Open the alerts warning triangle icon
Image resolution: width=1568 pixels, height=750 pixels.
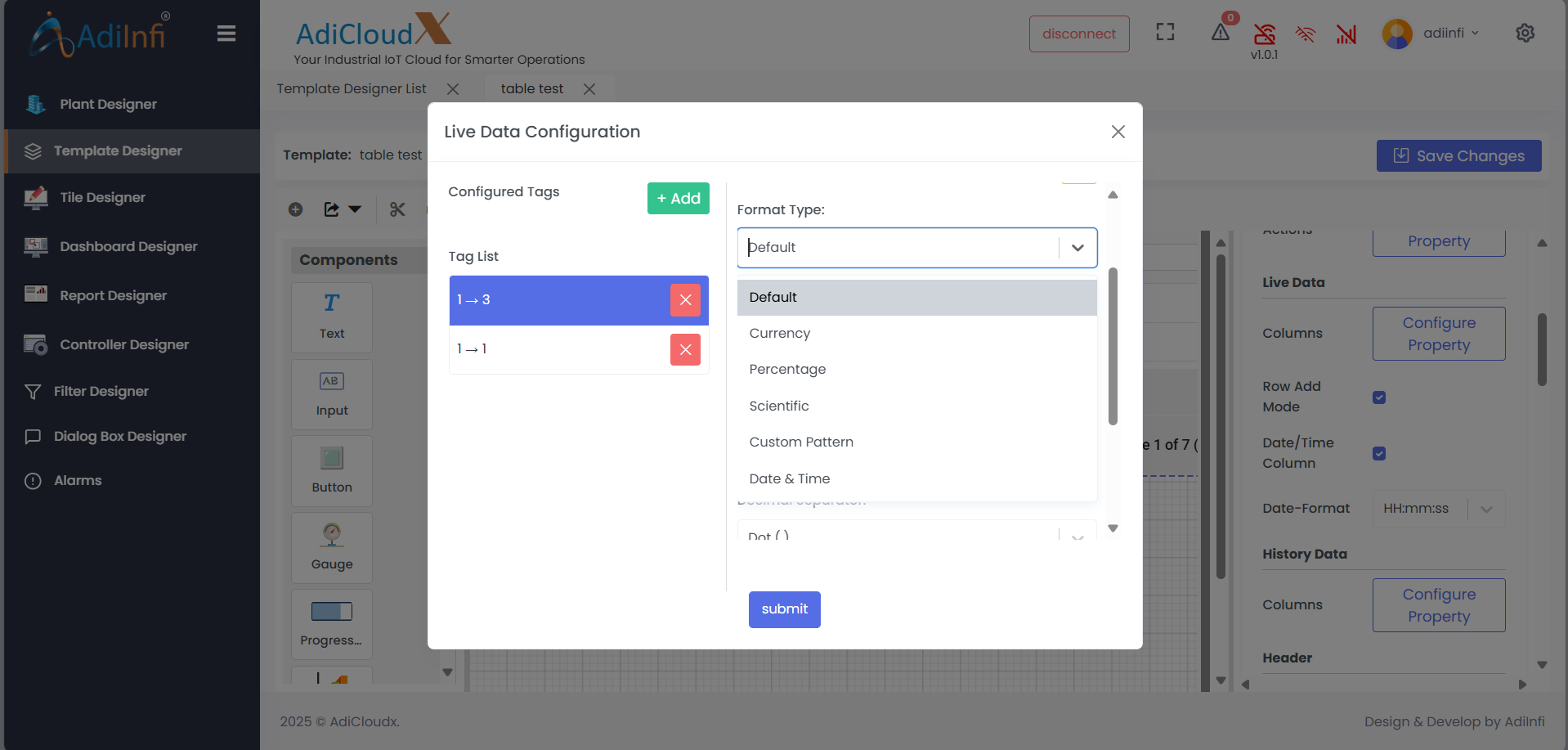1220,33
